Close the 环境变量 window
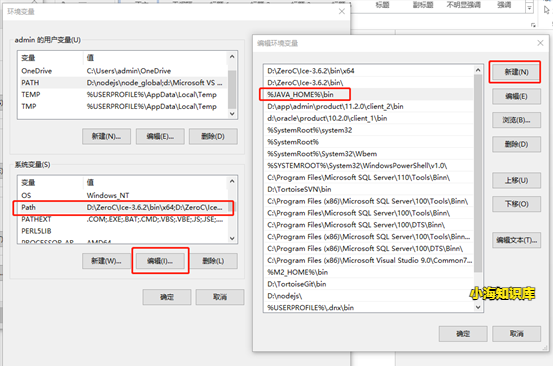The image size is (553, 366). 341,11
